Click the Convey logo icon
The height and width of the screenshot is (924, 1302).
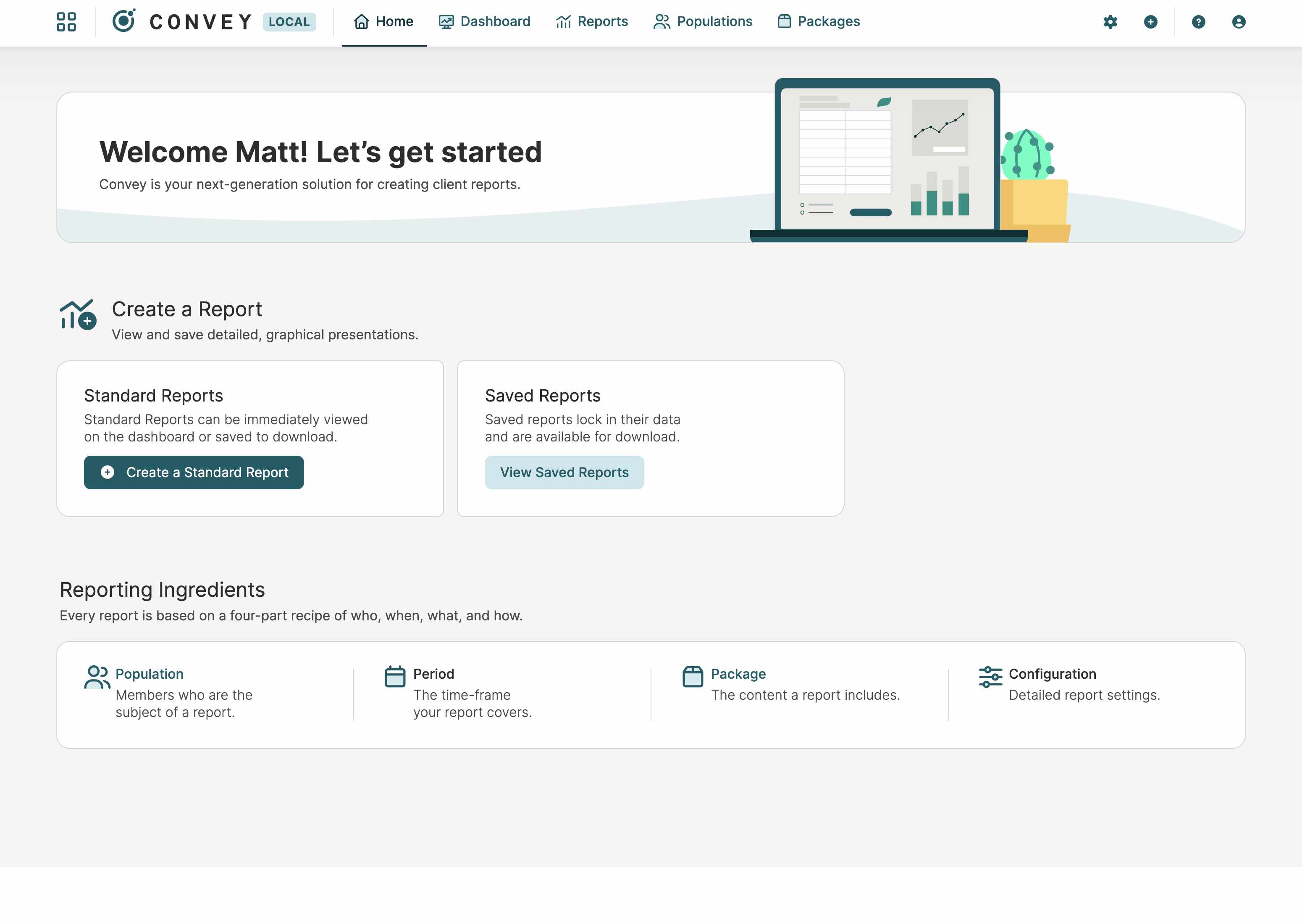click(123, 21)
